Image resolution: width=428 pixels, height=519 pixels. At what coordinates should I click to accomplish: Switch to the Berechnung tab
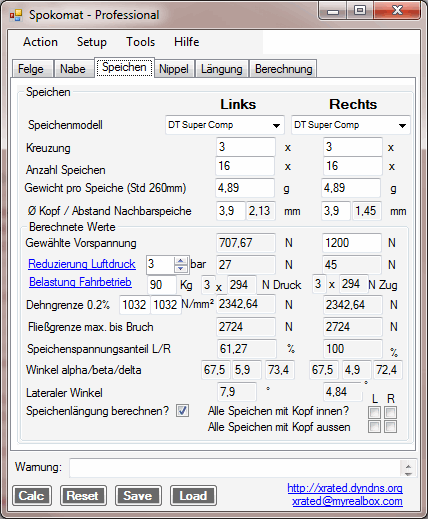pyautogui.click(x=283, y=69)
